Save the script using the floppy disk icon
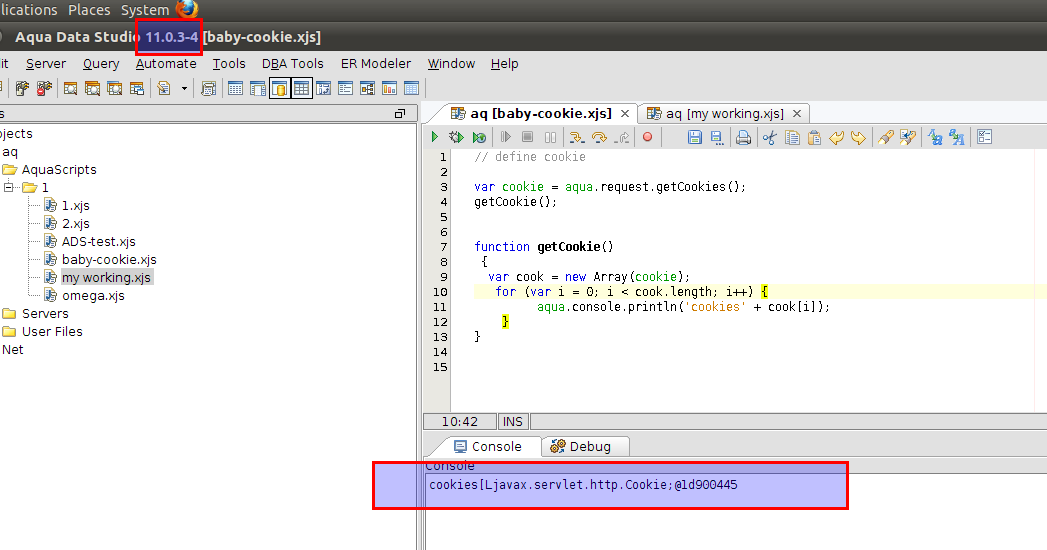 coord(695,138)
